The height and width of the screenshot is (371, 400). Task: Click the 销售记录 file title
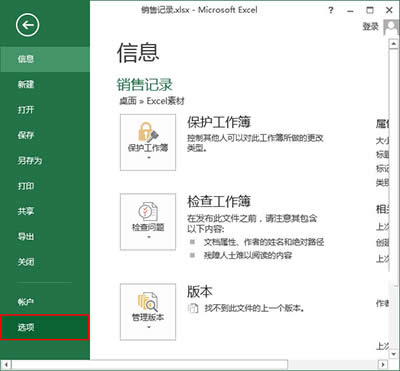[144, 84]
